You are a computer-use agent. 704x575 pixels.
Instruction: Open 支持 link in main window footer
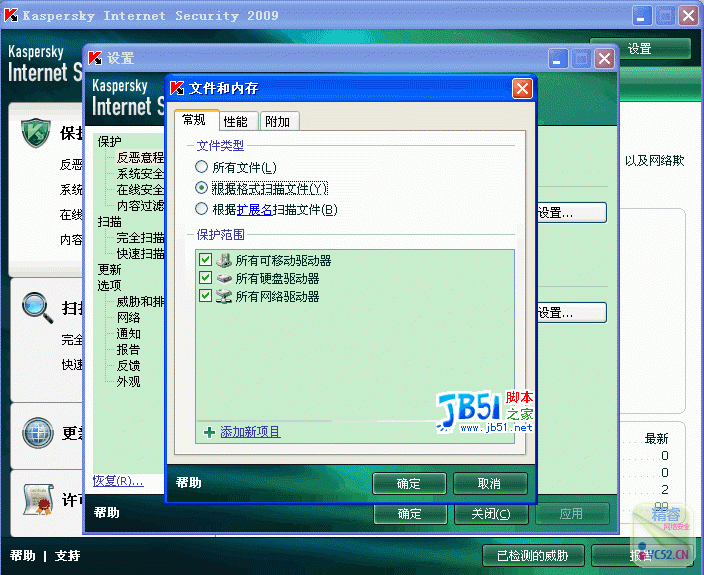68,556
